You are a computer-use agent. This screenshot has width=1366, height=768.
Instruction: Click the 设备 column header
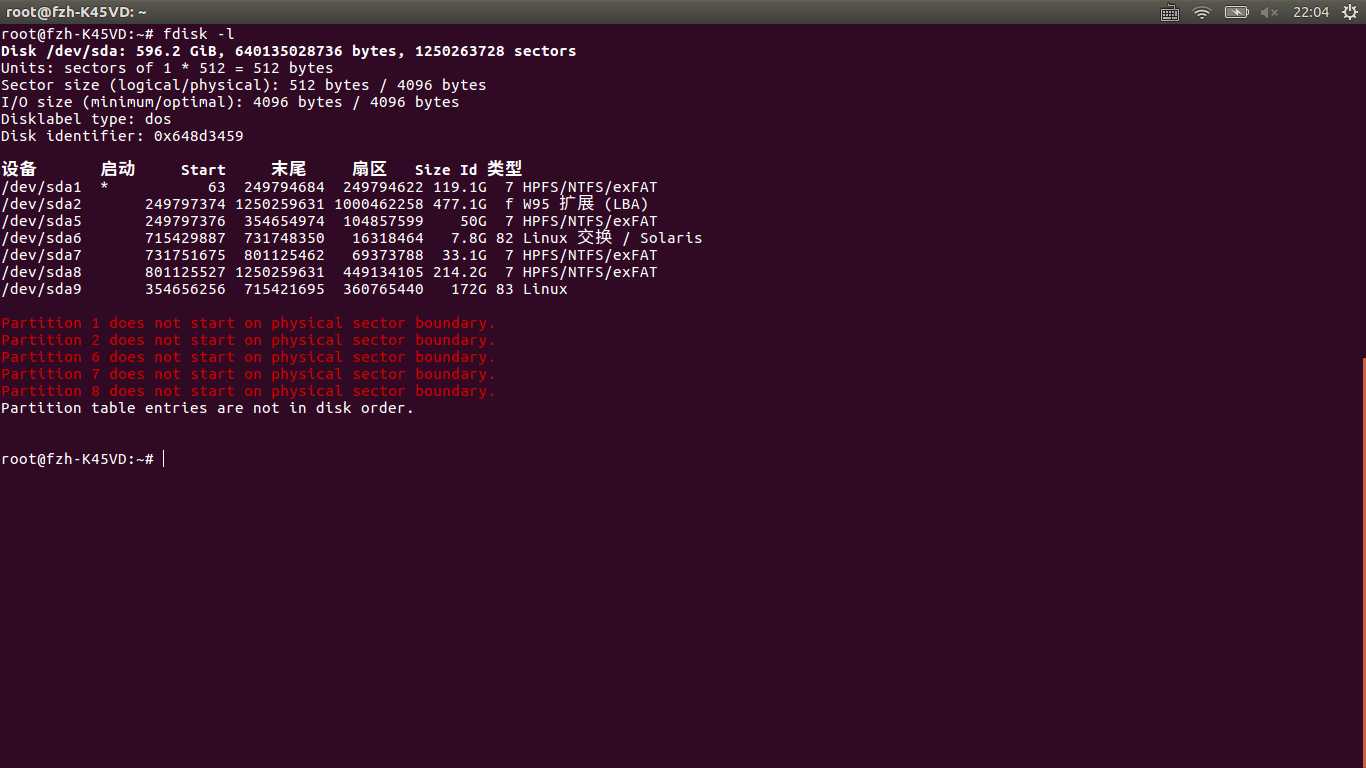19,169
